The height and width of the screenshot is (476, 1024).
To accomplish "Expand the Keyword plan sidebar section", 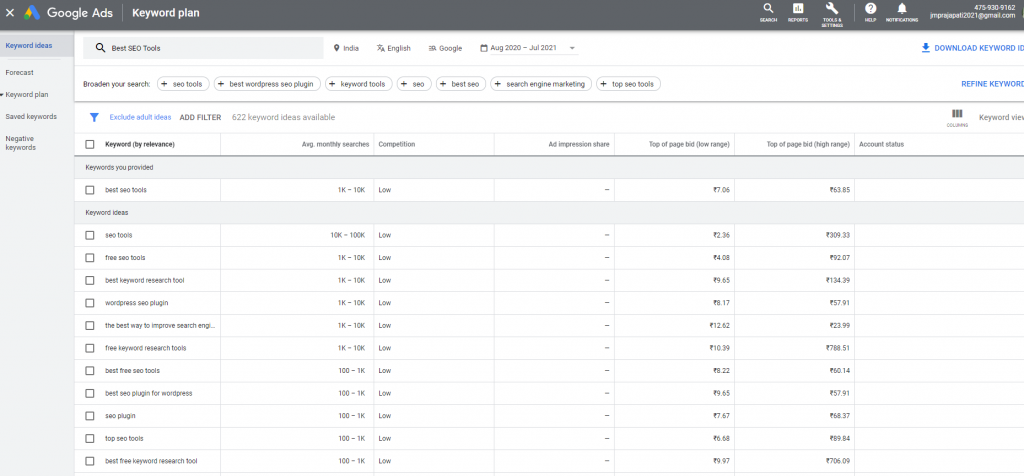I will pyautogui.click(x=3, y=95).
